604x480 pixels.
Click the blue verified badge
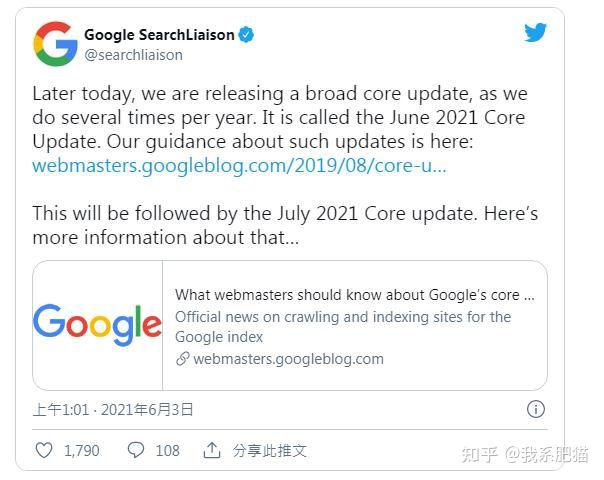[246, 35]
